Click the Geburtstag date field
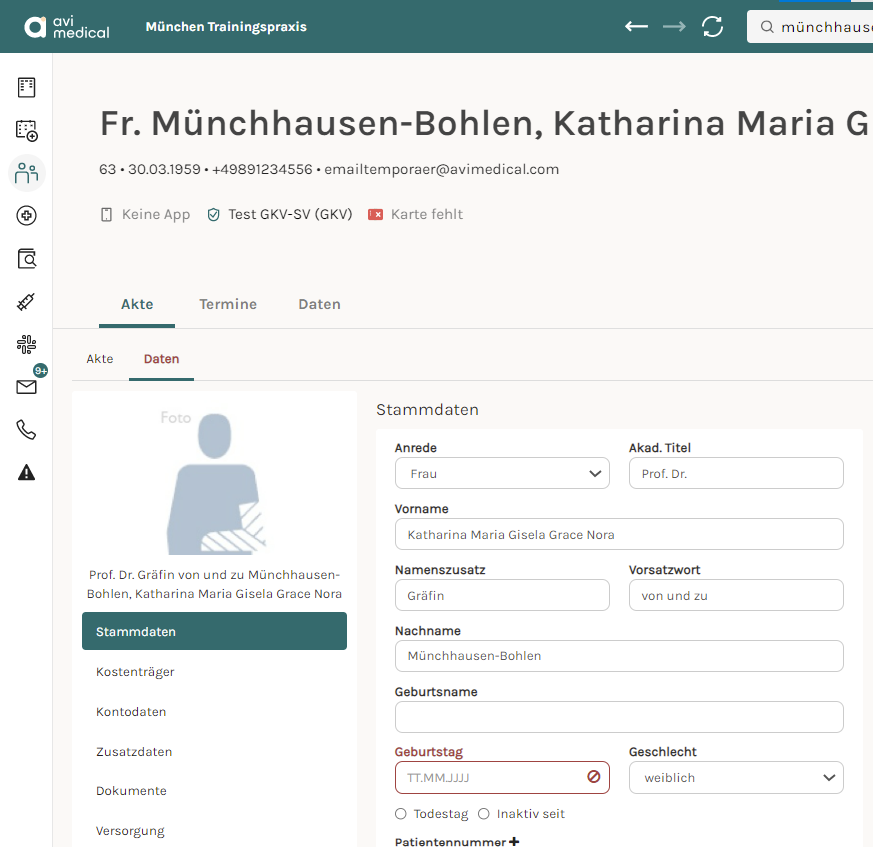The image size is (873, 847). pos(502,777)
